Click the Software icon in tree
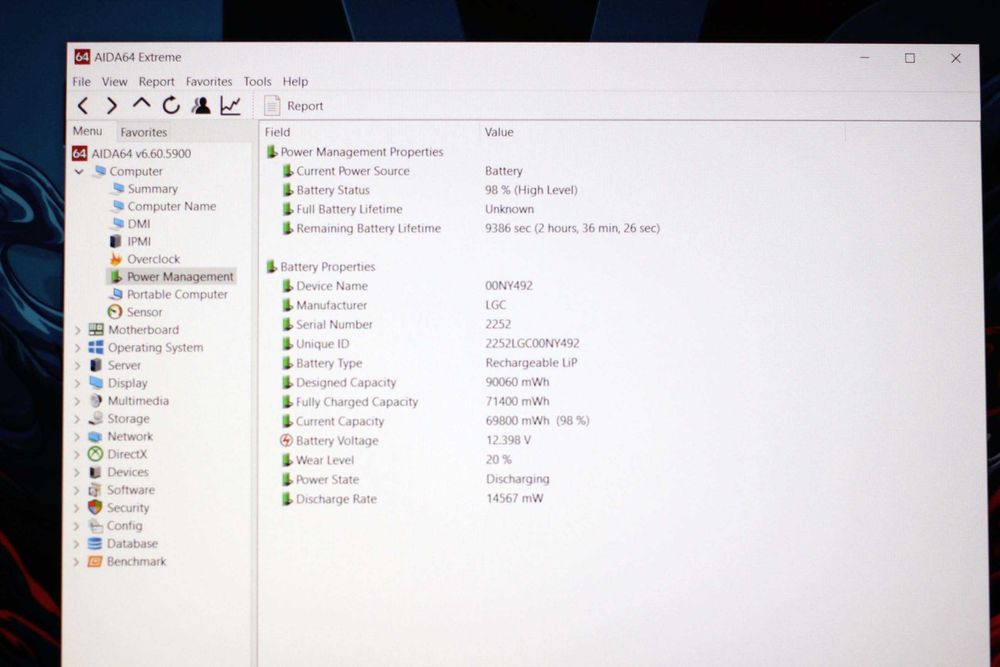The height and width of the screenshot is (667, 1000). pyautogui.click(x=95, y=490)
